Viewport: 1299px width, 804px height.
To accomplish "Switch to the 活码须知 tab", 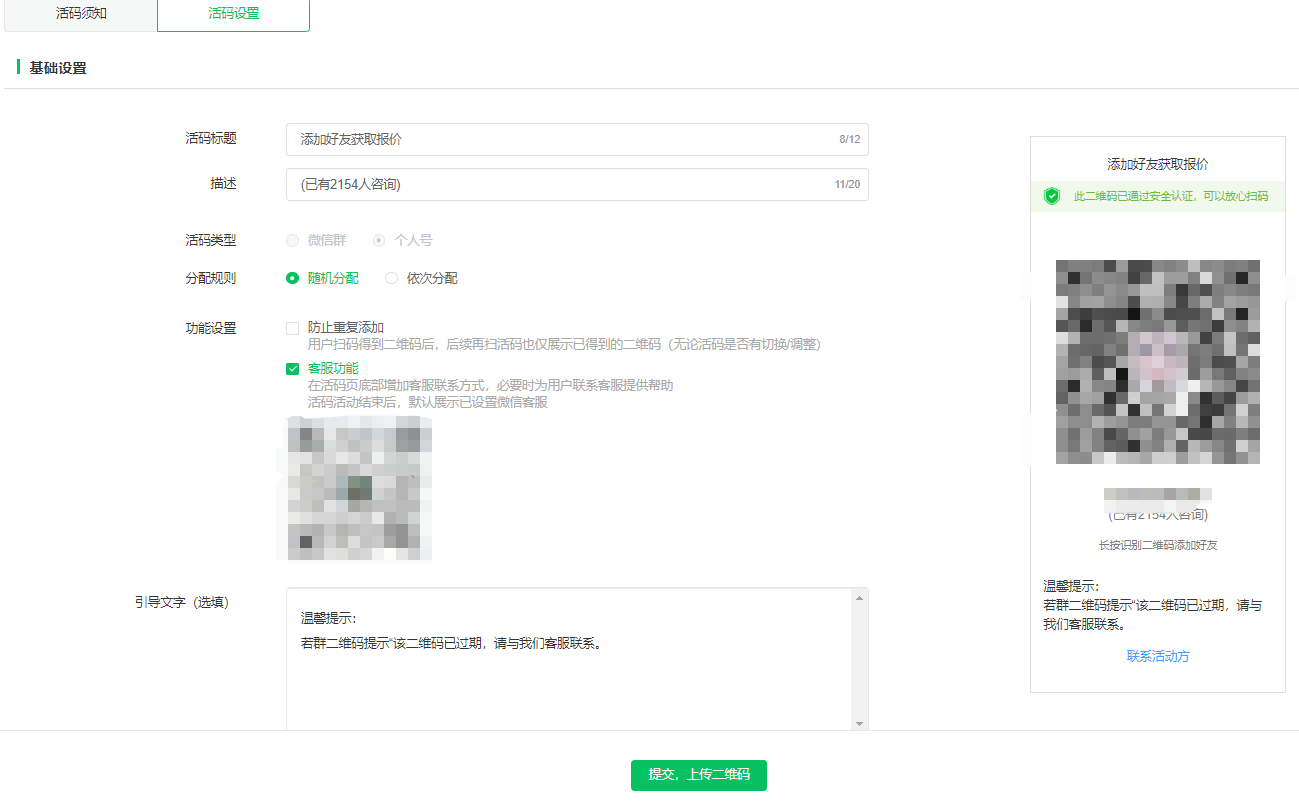I will (81, 14).
